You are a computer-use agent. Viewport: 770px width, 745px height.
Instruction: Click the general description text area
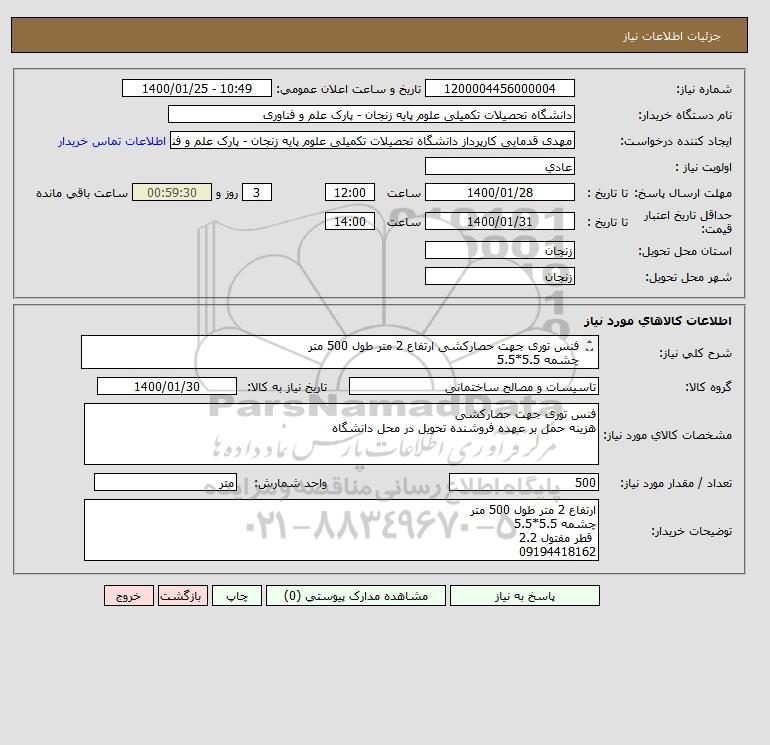click(340, 352)
